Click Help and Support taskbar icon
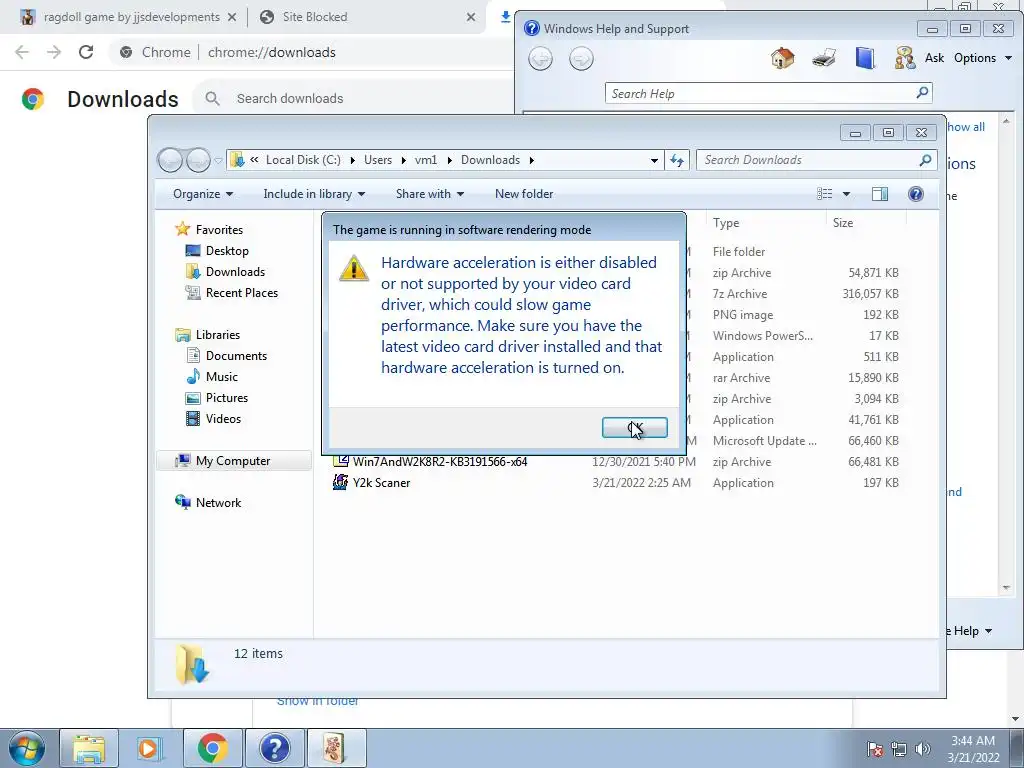The height and width of the screenshot is (768, 1024). coord(274,748)
